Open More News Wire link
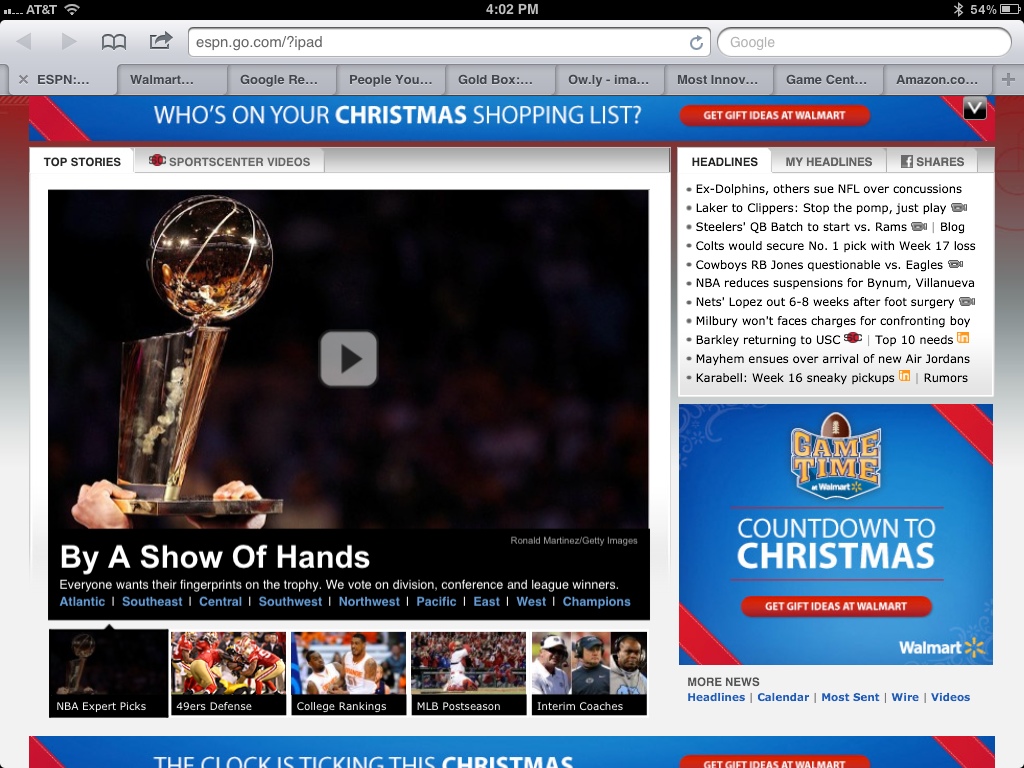Image resolution: width=1024 pixels, height=768 pixels. pos(905,697)
